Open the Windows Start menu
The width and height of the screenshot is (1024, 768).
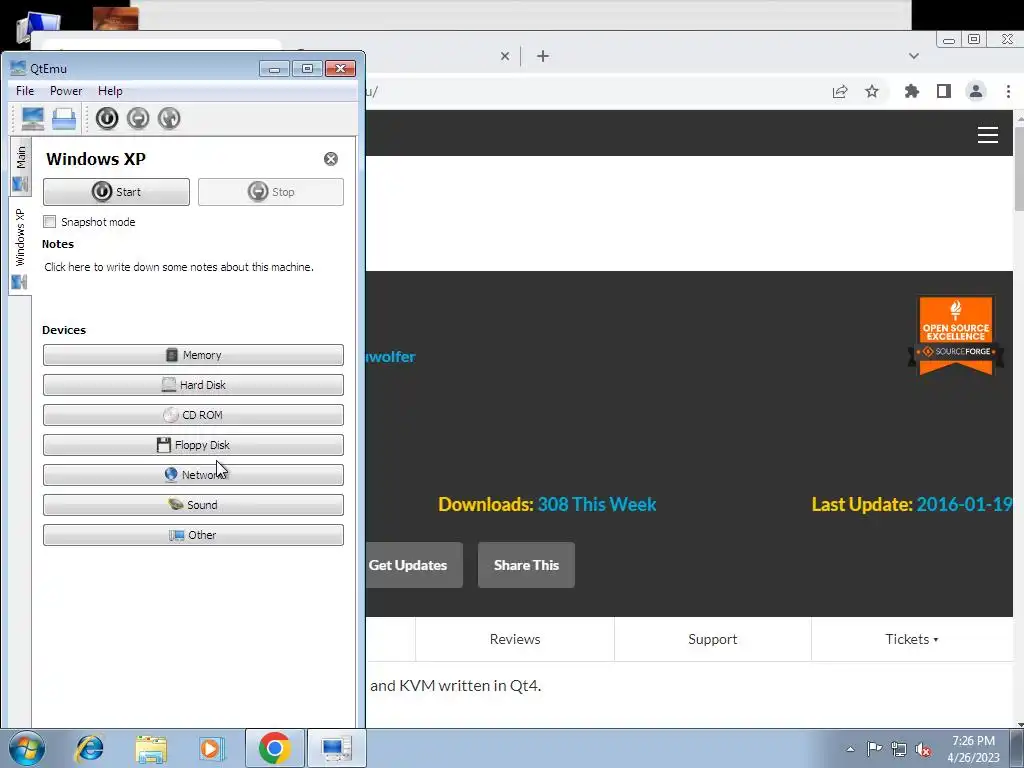tap(27, 748)
